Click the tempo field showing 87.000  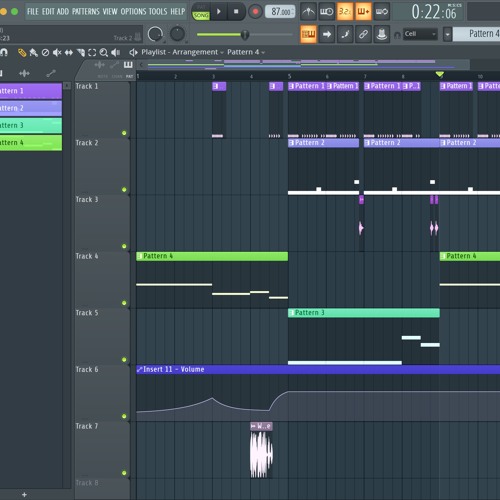[280, 12]
